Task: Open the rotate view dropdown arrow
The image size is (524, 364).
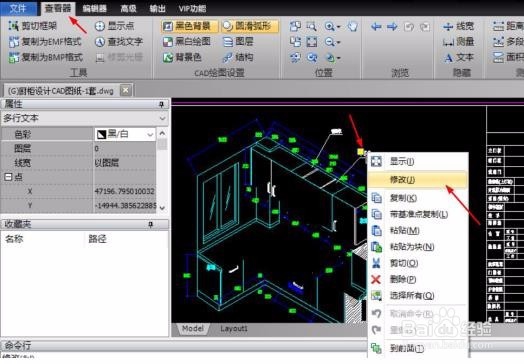Action: [x=339, y=58]
